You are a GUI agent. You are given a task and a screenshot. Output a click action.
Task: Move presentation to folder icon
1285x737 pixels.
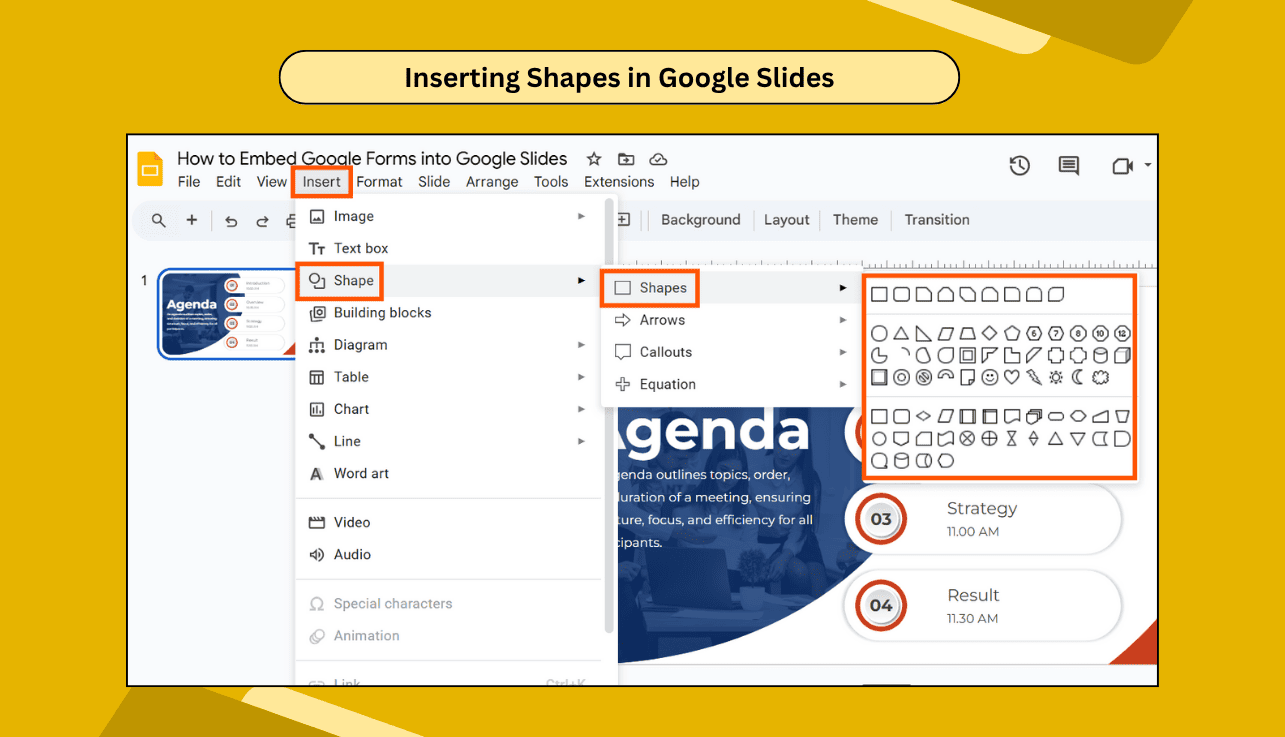click(x=625, y=158)
